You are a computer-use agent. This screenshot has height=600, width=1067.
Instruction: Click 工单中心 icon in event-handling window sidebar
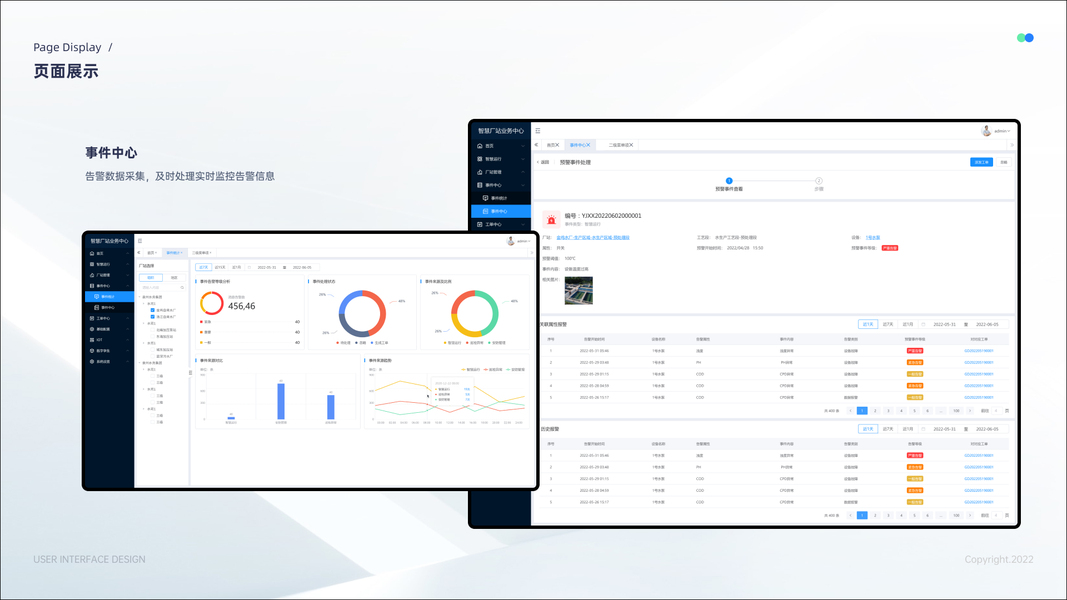coord(480,224)
